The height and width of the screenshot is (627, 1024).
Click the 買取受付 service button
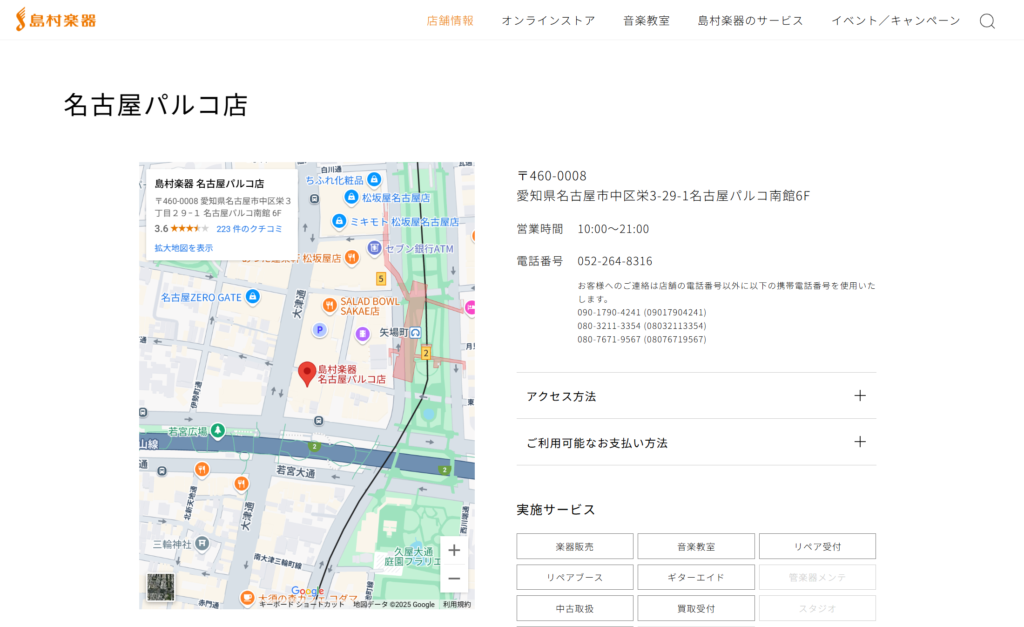coord(696,608)
